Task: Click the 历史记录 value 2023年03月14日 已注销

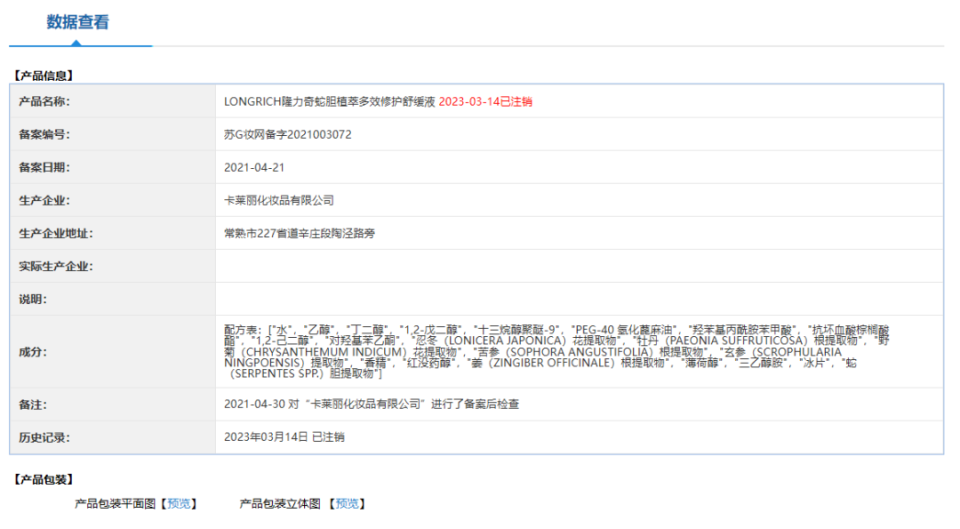Action: [284, 437]
